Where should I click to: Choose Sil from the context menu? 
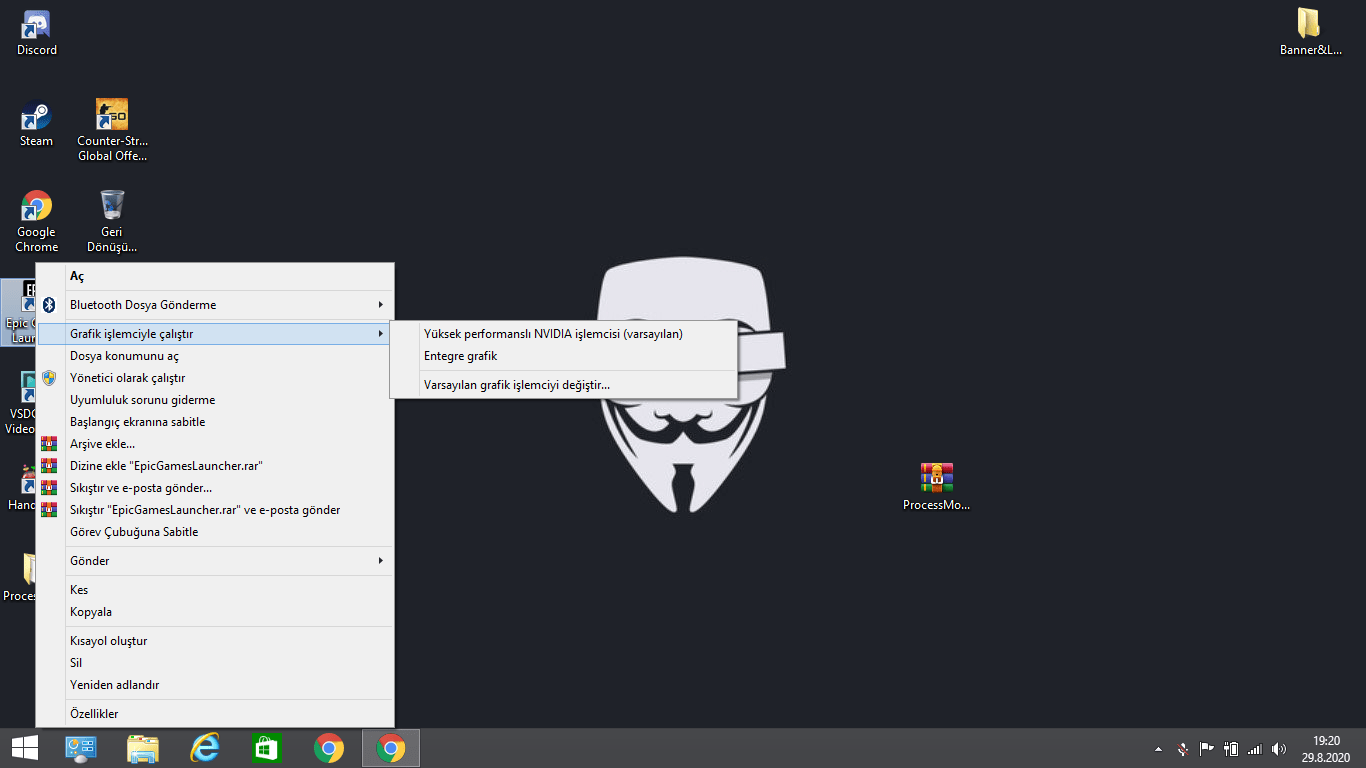215,663
